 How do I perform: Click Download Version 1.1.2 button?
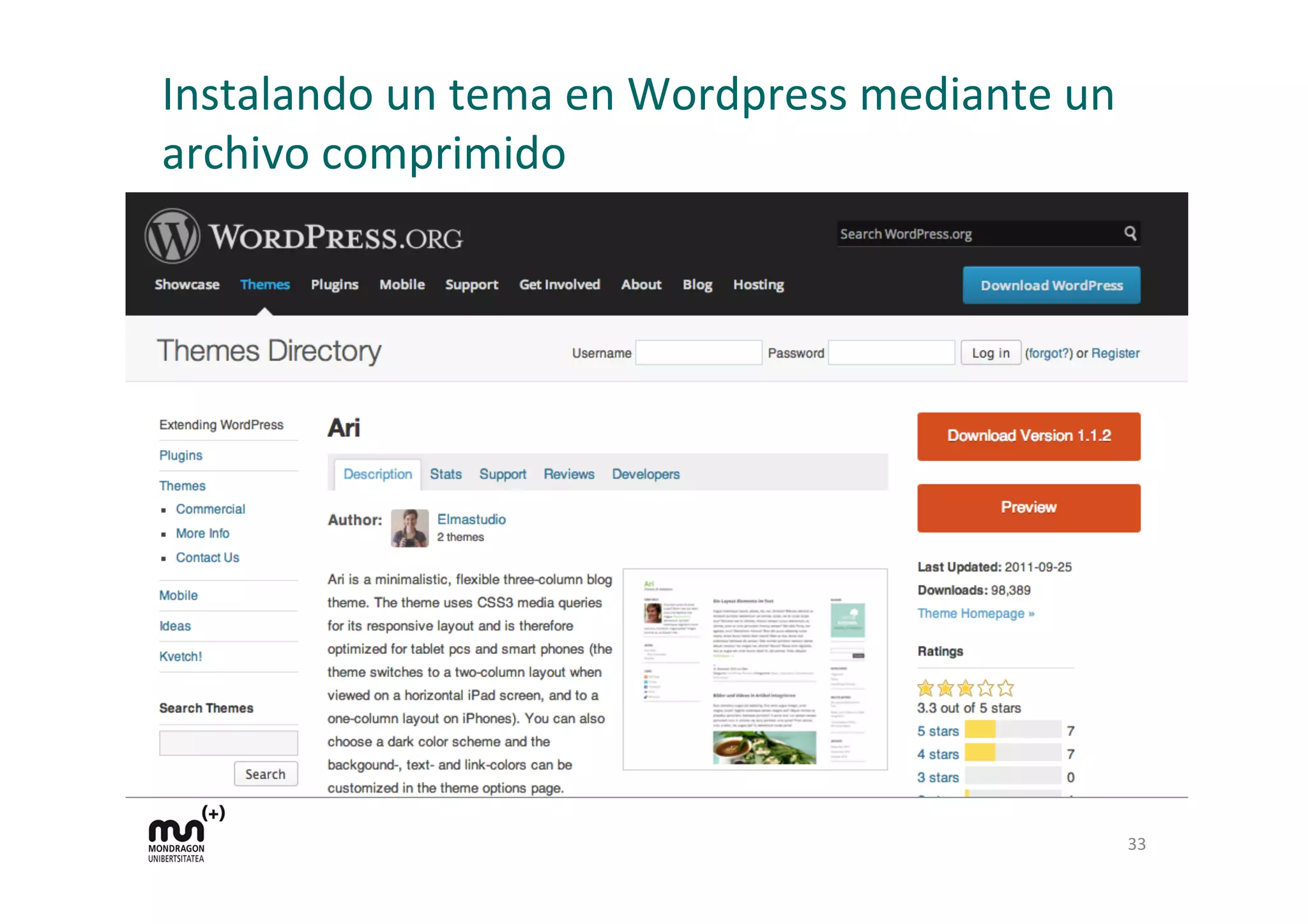pyautogui.click(x=1029, y=436)
